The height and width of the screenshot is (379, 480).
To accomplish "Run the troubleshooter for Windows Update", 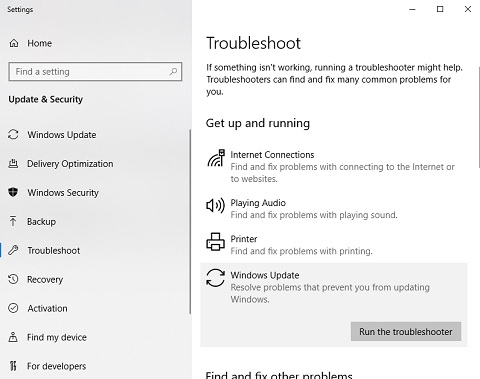I will [x=406, y=331].
